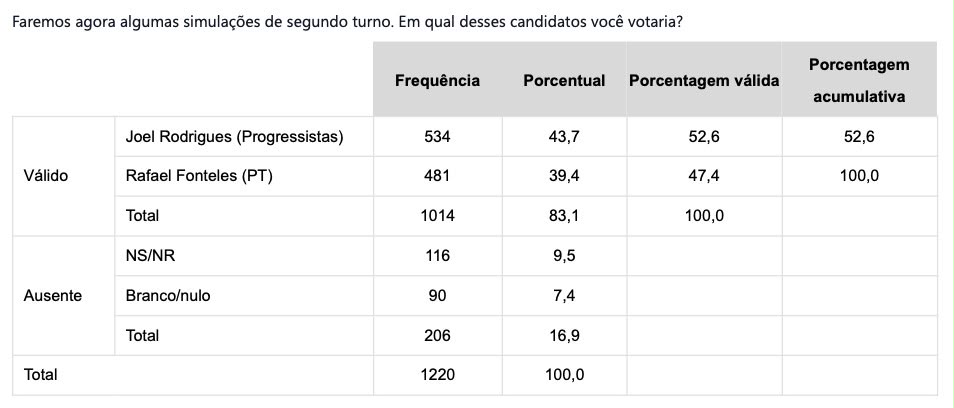Select the Frequência column header

click(437, 81)
